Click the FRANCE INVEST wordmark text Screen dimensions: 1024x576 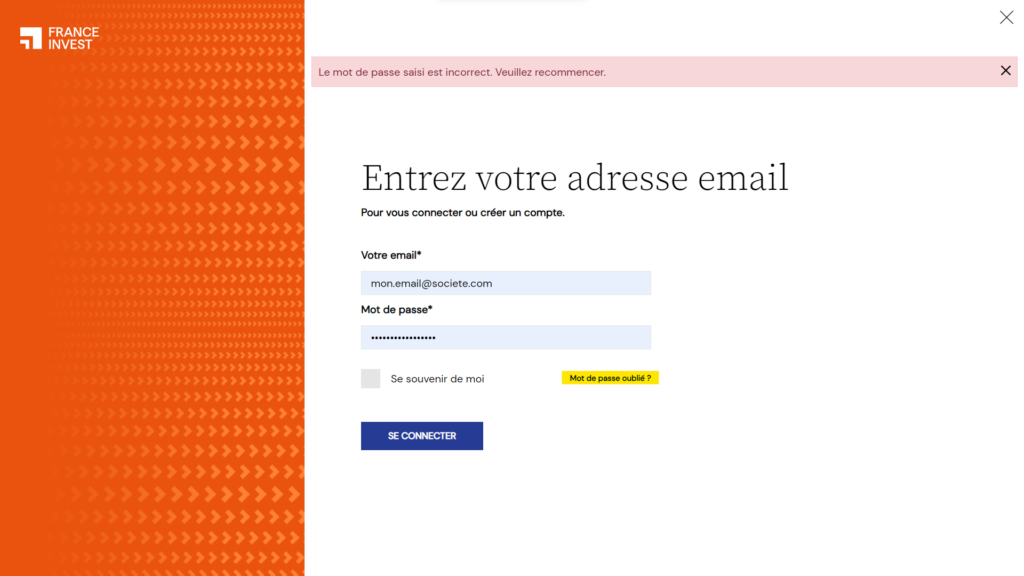point(73,39)
